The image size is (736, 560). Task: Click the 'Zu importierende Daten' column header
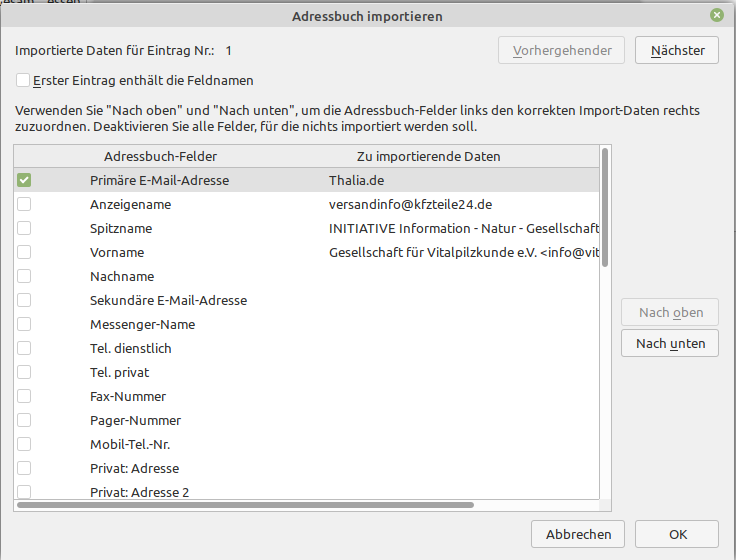coord(428,156)
